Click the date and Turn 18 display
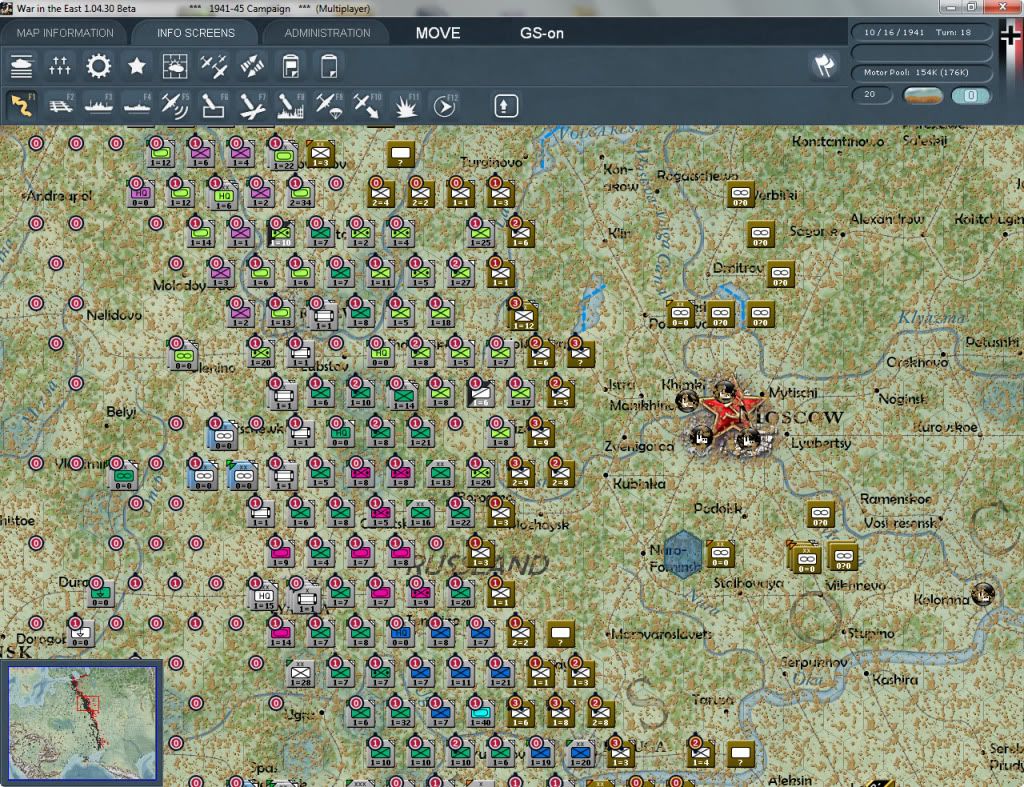Screen dimensions: 1024x787 click(921, 32)
